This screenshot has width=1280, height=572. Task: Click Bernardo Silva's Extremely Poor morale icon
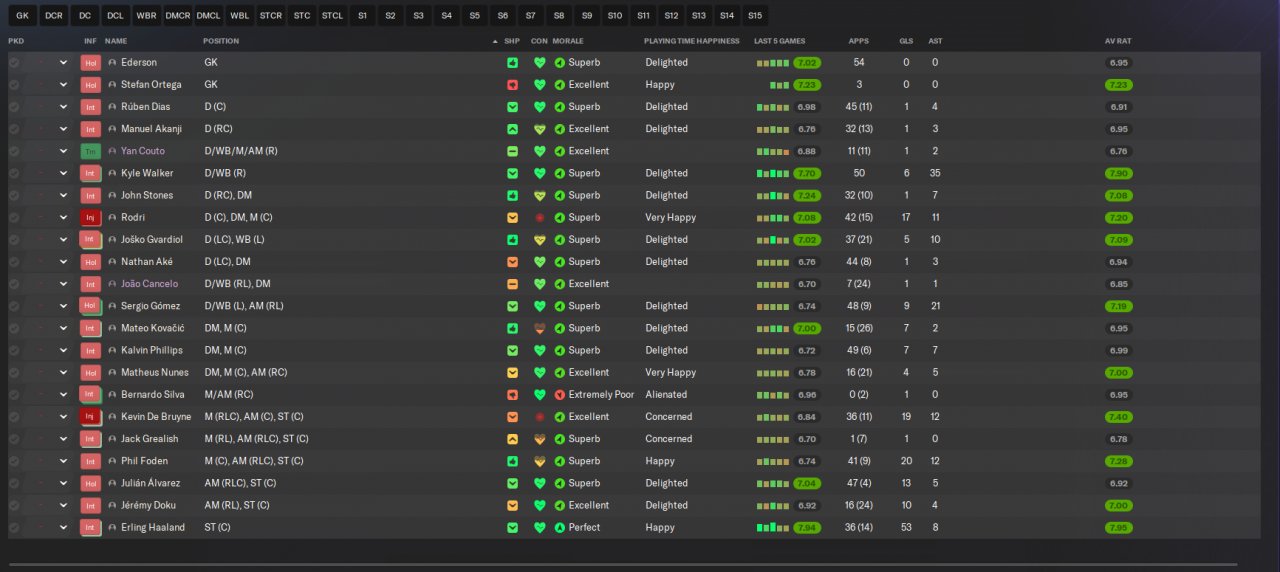tap(560, 395)
